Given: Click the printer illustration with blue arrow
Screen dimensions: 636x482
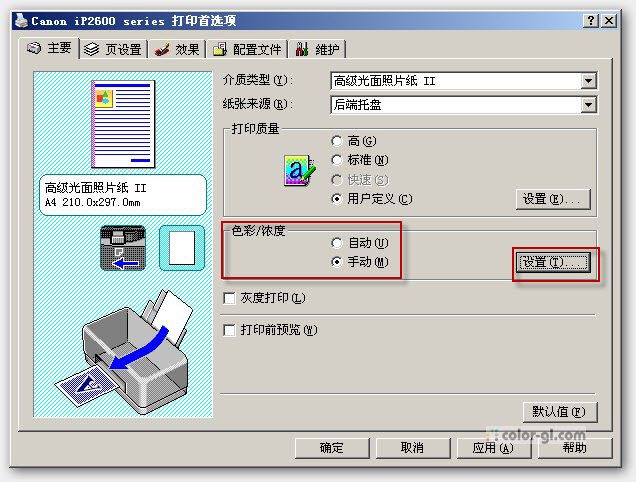Looking at the screenshot, I should tap(124, 351).
